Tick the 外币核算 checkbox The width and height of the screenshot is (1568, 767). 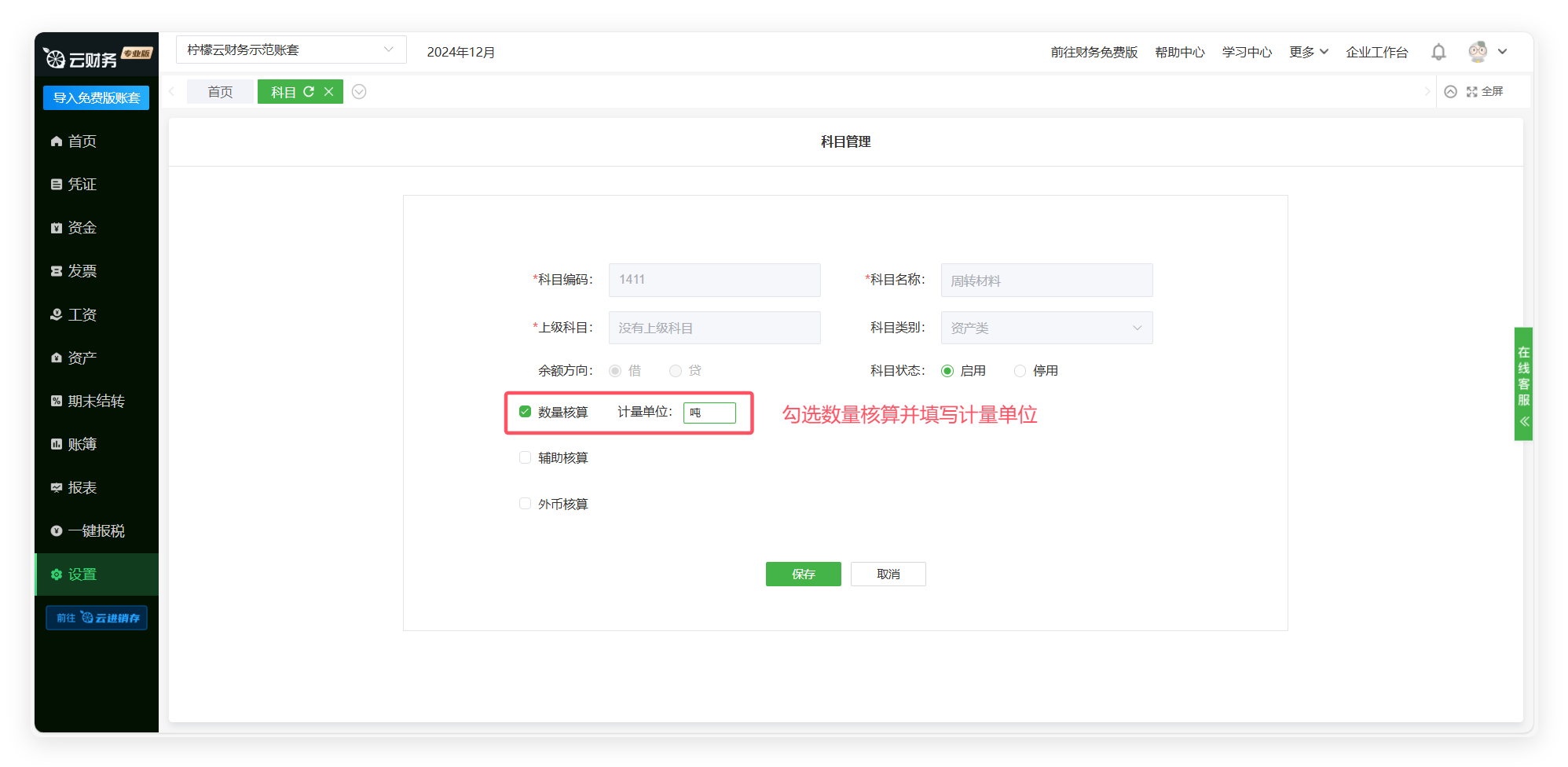pos(525,504)
